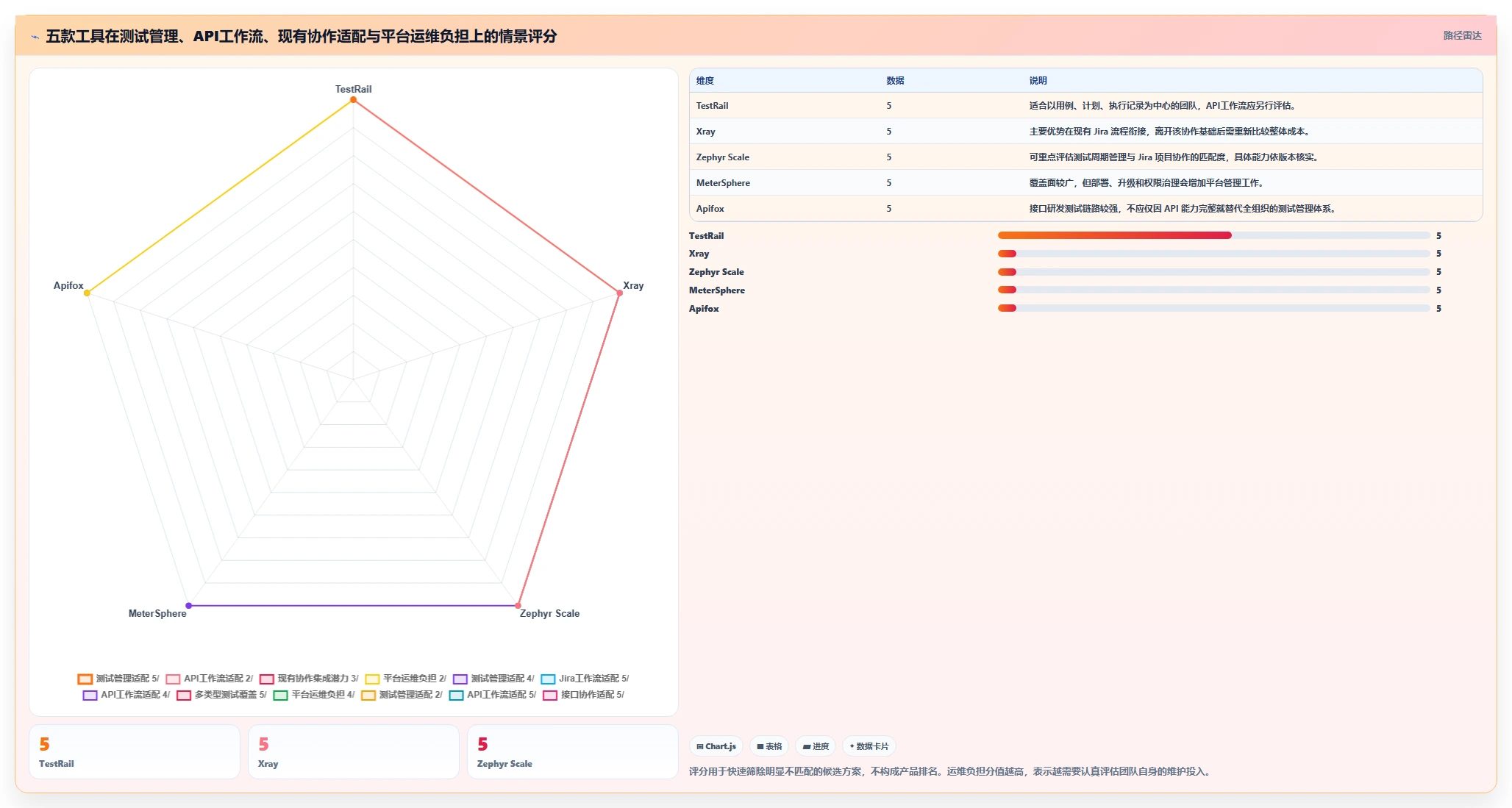The width and height of the screenshot is (1512, 808).
Task: Click the Xray progress bar
Action: tap(1213, 254)
